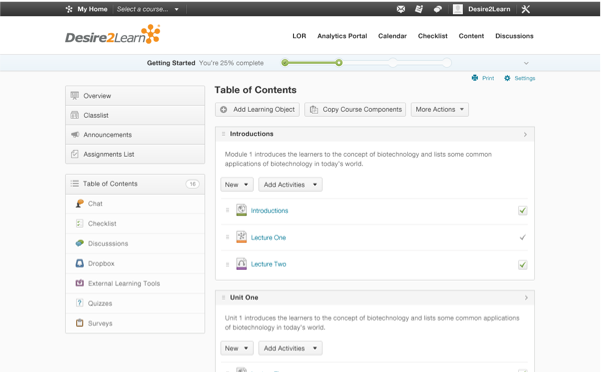Click the Dropbox icon in sidebar
The height and width of the screenshot is (372, 602).
click(x=79, y=263)
